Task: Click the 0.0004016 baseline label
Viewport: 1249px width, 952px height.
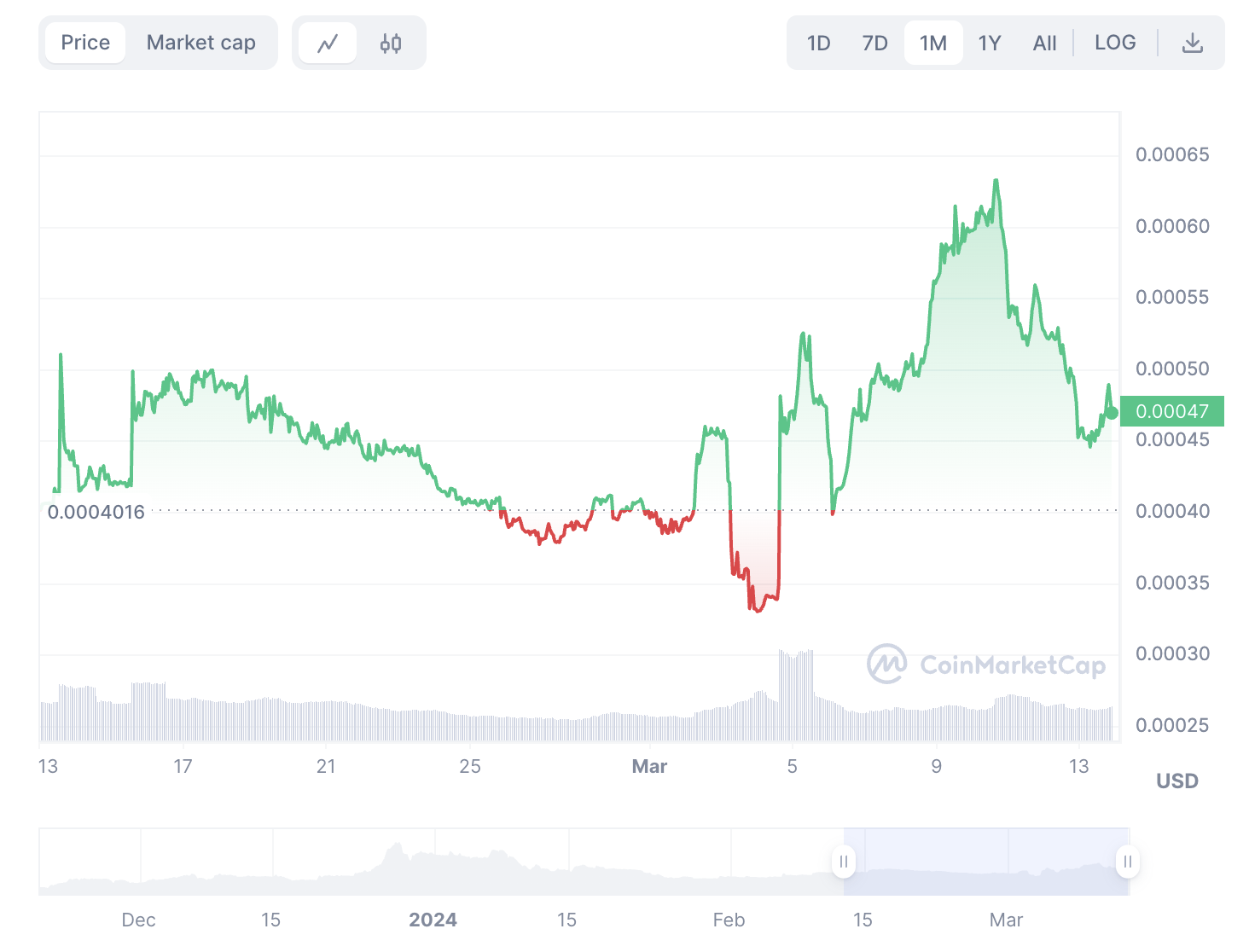Action: 96,512
